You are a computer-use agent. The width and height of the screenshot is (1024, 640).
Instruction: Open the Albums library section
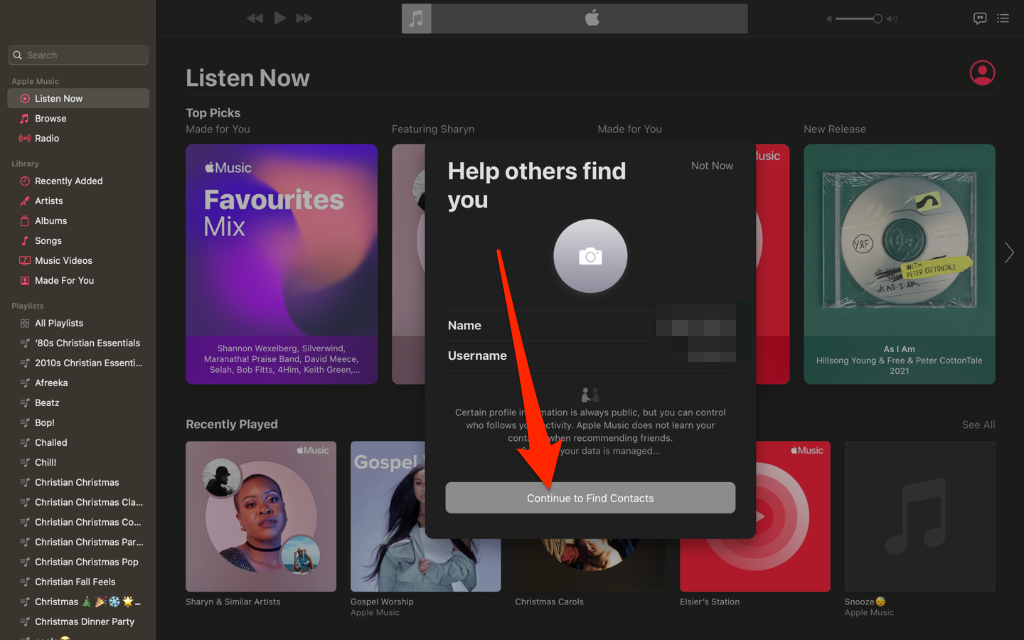[x=78, y=221]
